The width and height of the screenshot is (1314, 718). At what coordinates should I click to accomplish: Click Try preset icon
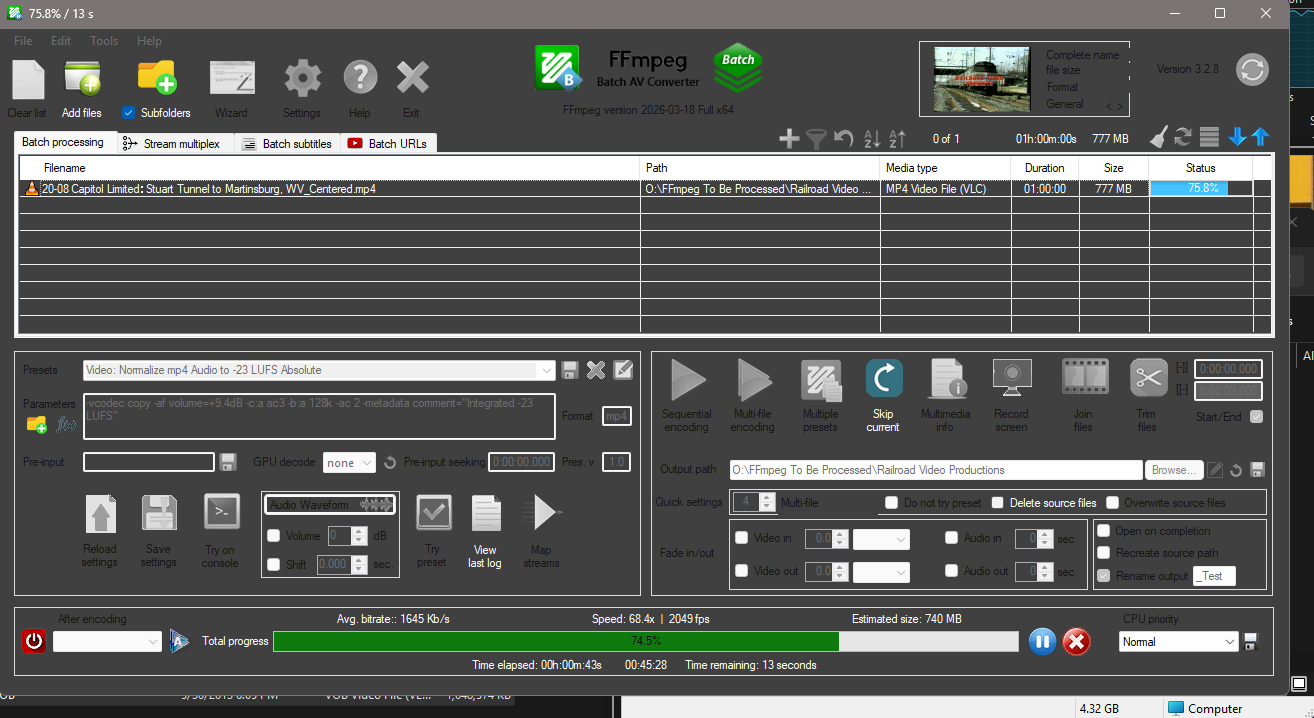[x=433, y=513]
